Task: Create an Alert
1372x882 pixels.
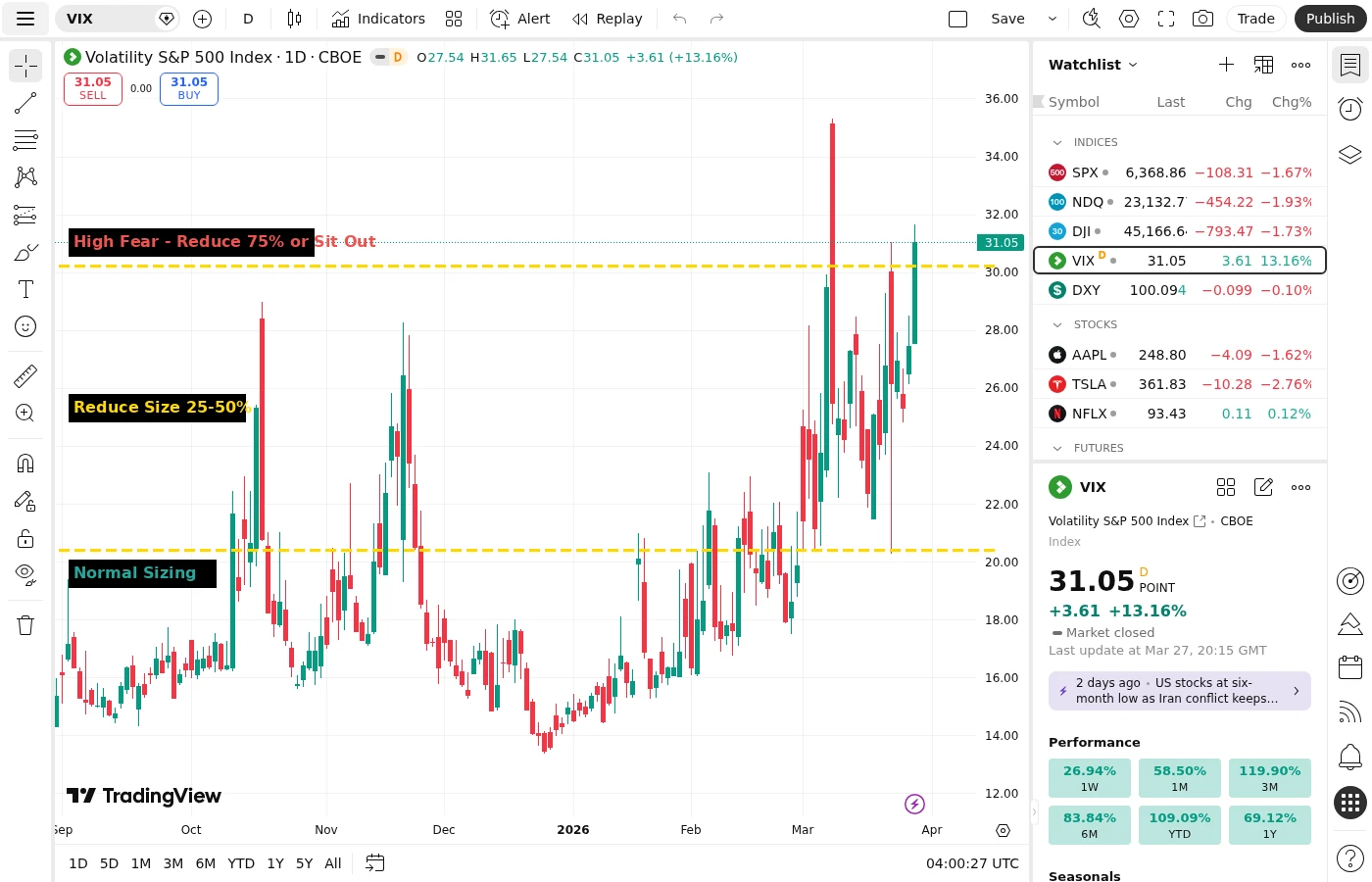Action: coord(520,19)
